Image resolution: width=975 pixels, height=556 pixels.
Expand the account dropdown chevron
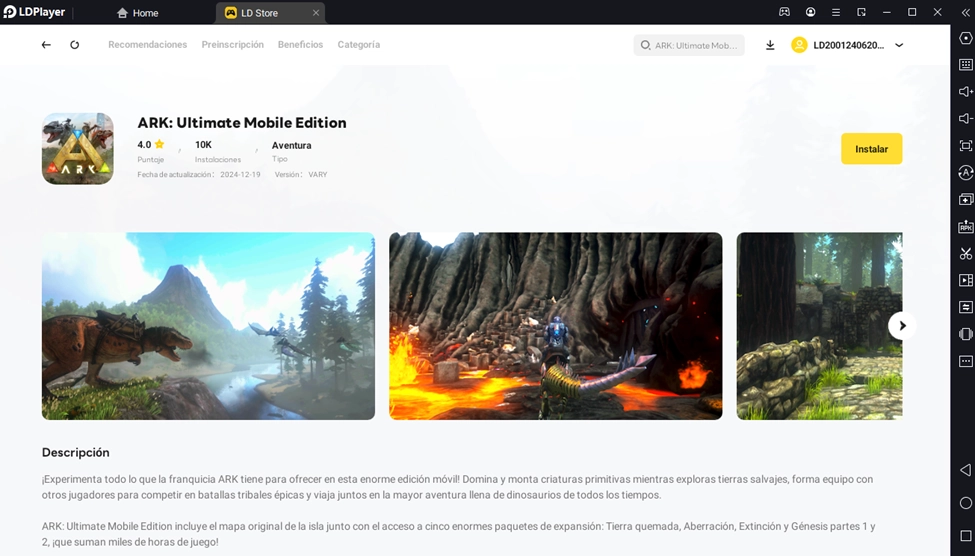[899, 45]
